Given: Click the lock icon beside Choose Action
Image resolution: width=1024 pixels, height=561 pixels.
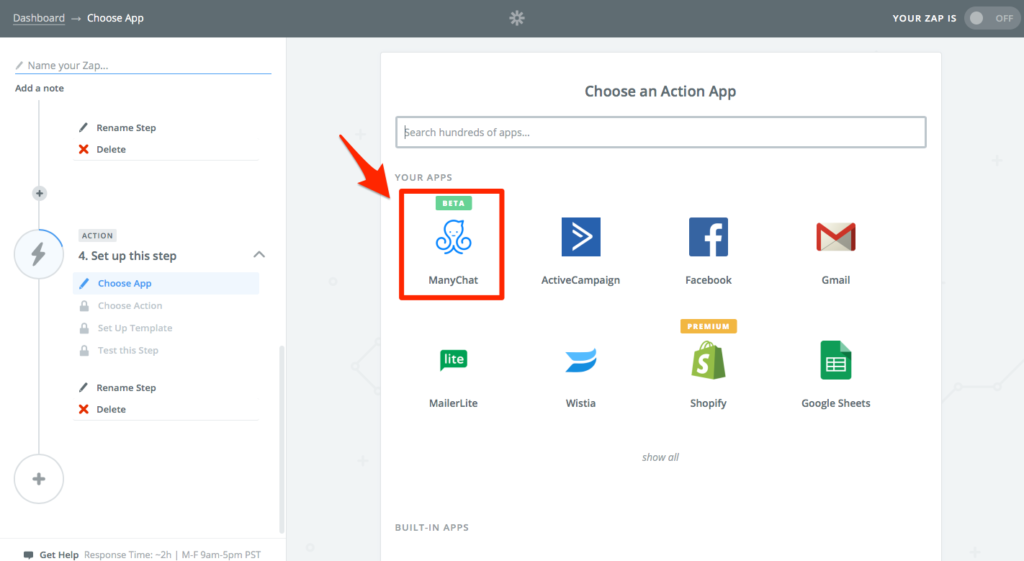Looking at the screenshot, I should coord(84,306).
